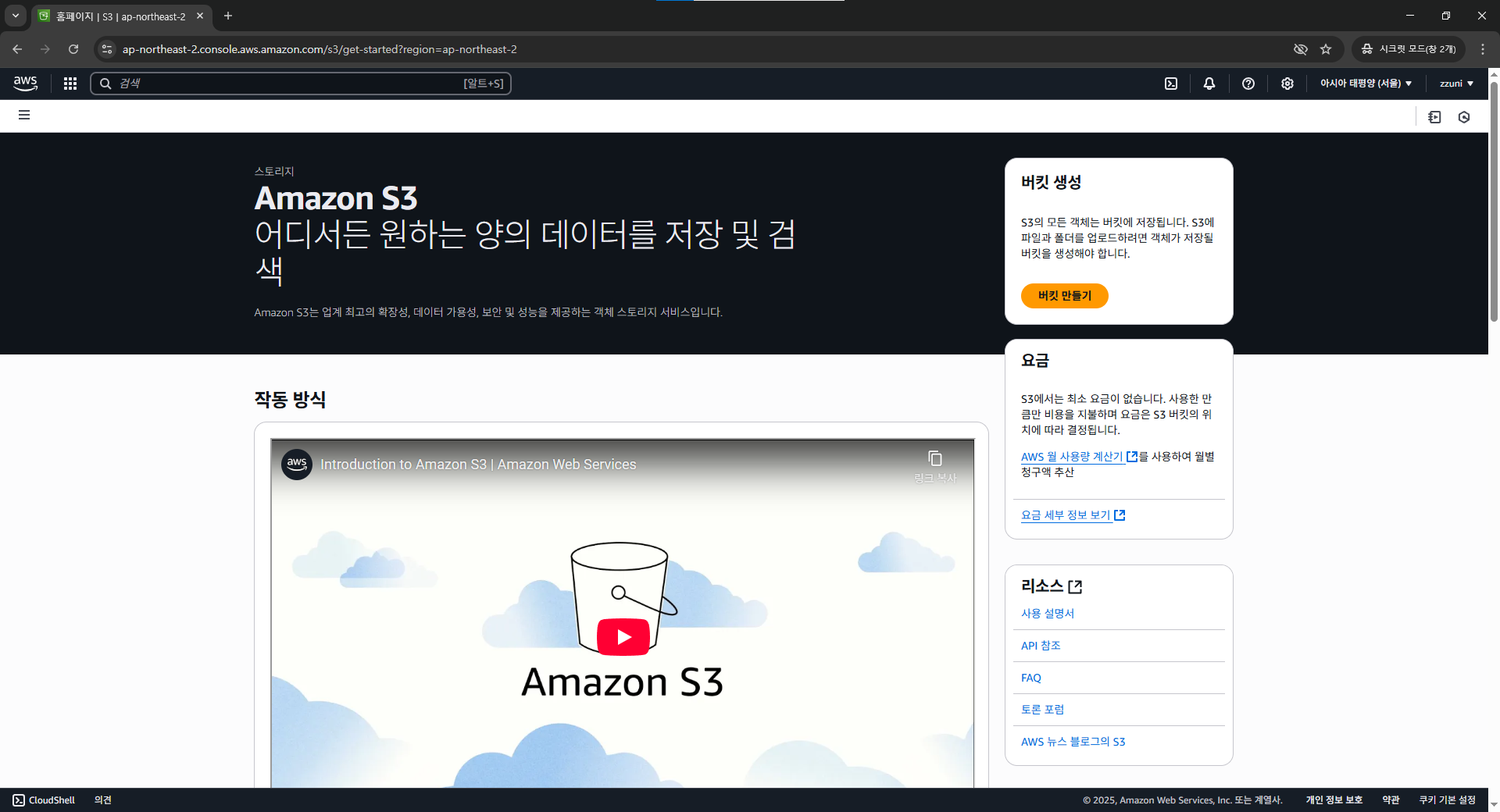Copy the video link with 링크 복사 icon
The image size is (1500, 812).
click(935, 466)
